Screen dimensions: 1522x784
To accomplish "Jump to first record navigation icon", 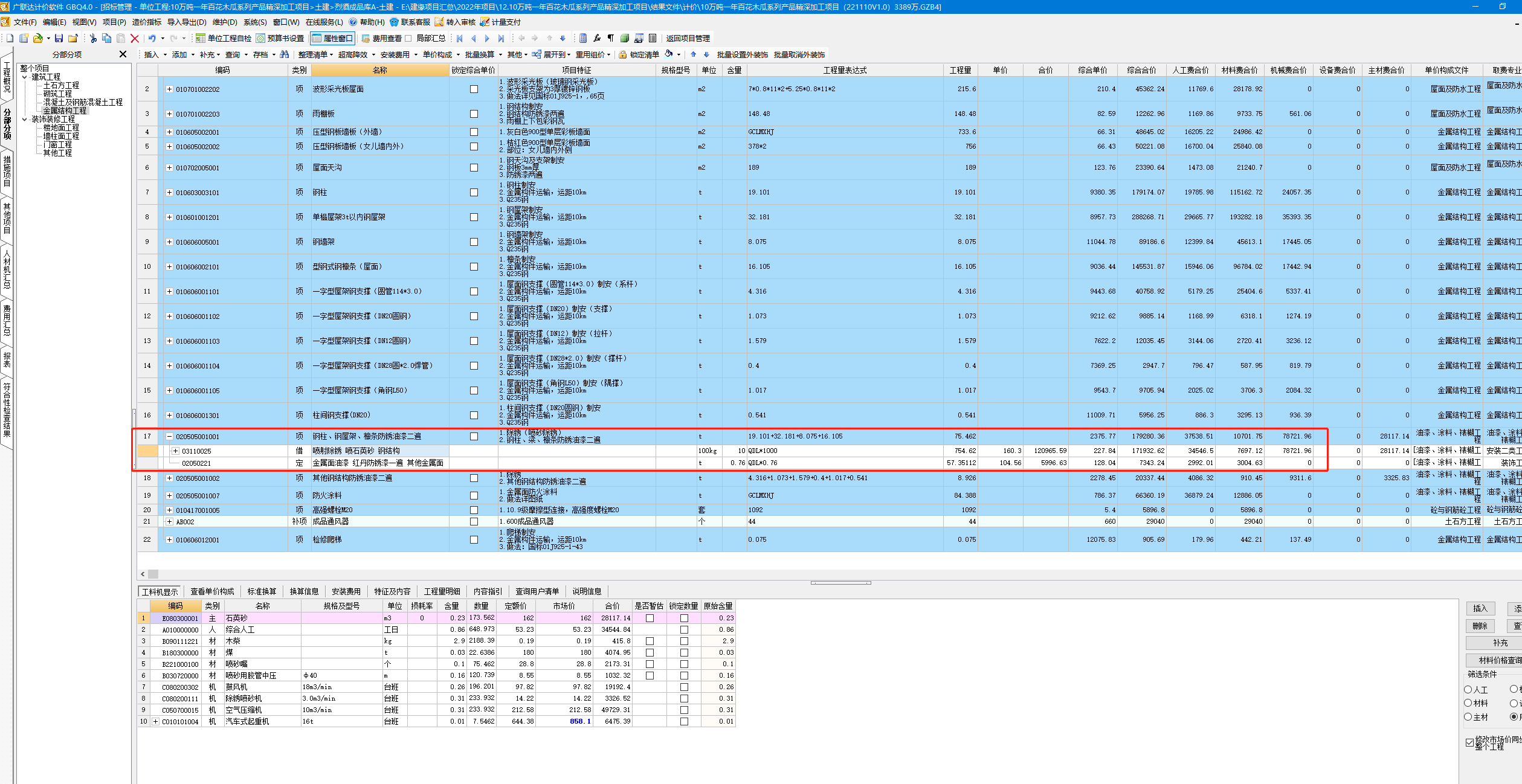I will [x=460, y=38].
